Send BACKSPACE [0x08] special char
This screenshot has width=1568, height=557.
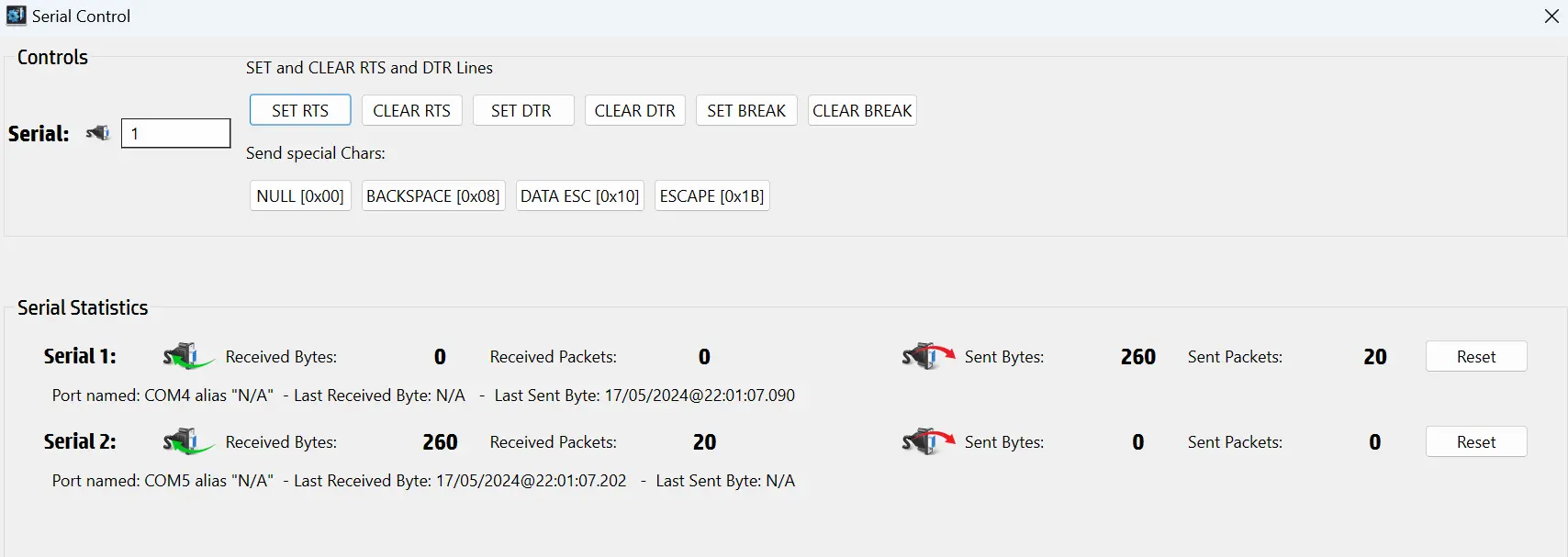click(x=433, y=195)
